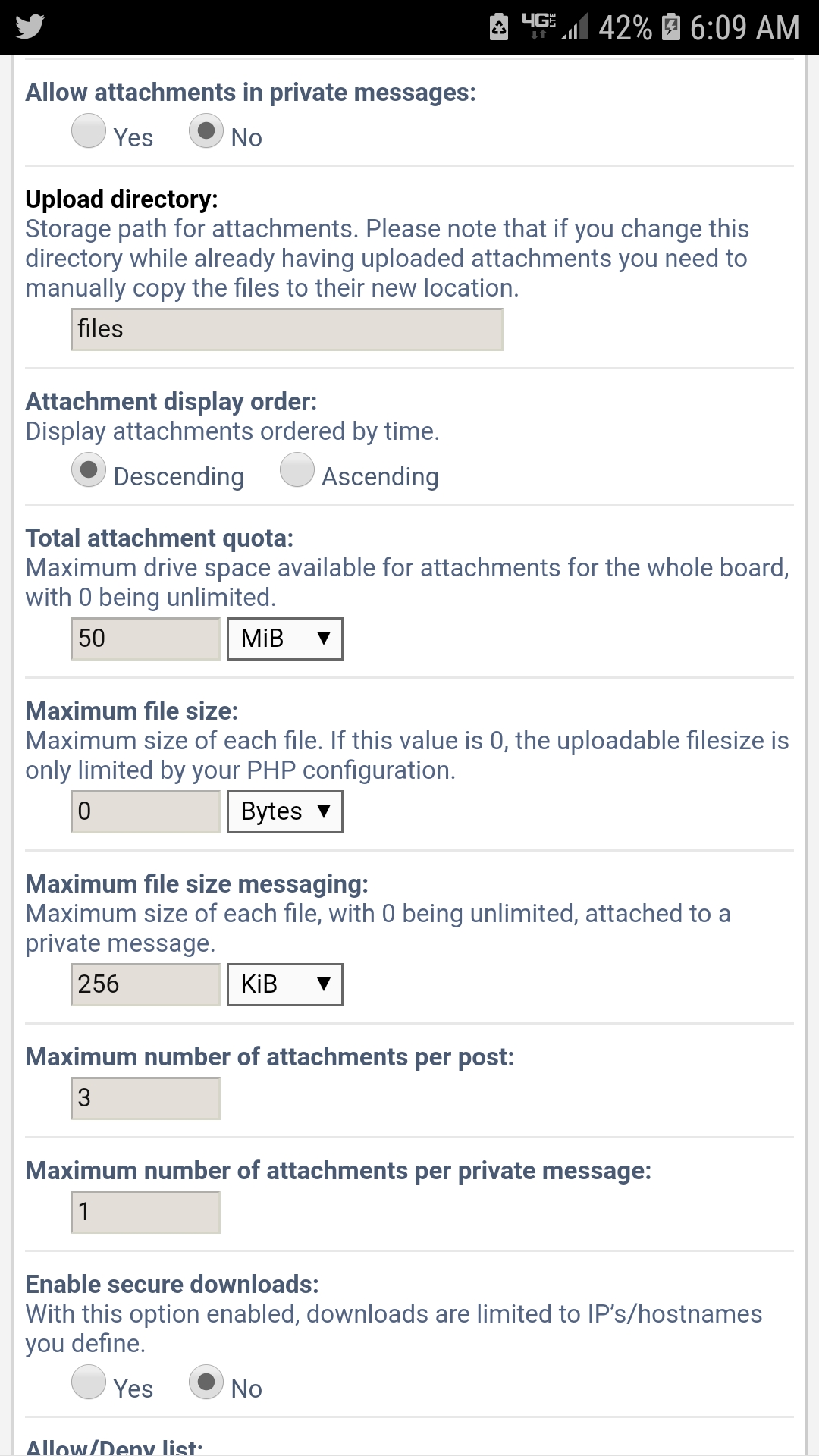Click the maximum file size field
The width and height of the screenshot is (819, 1456).
[x=146, y=811]
